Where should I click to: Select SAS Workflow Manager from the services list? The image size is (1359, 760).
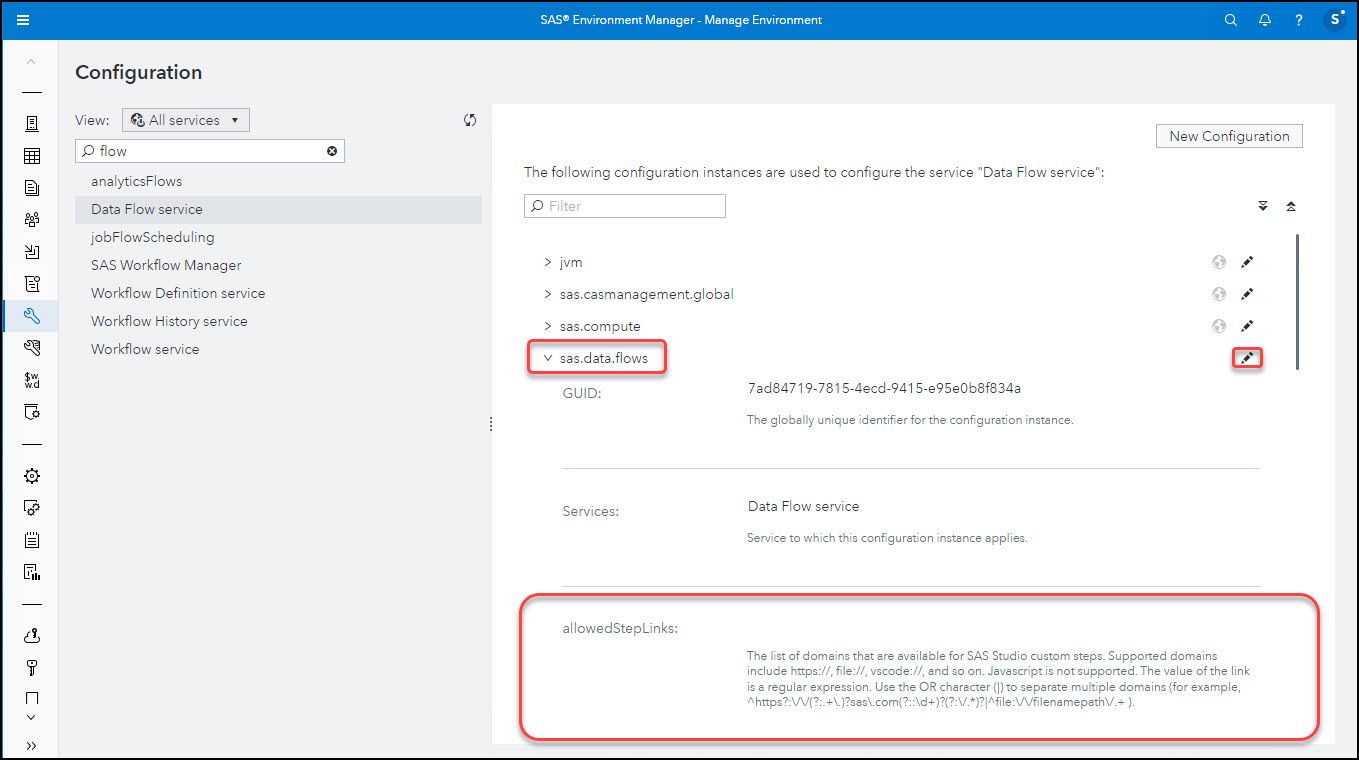coord(165,264)
